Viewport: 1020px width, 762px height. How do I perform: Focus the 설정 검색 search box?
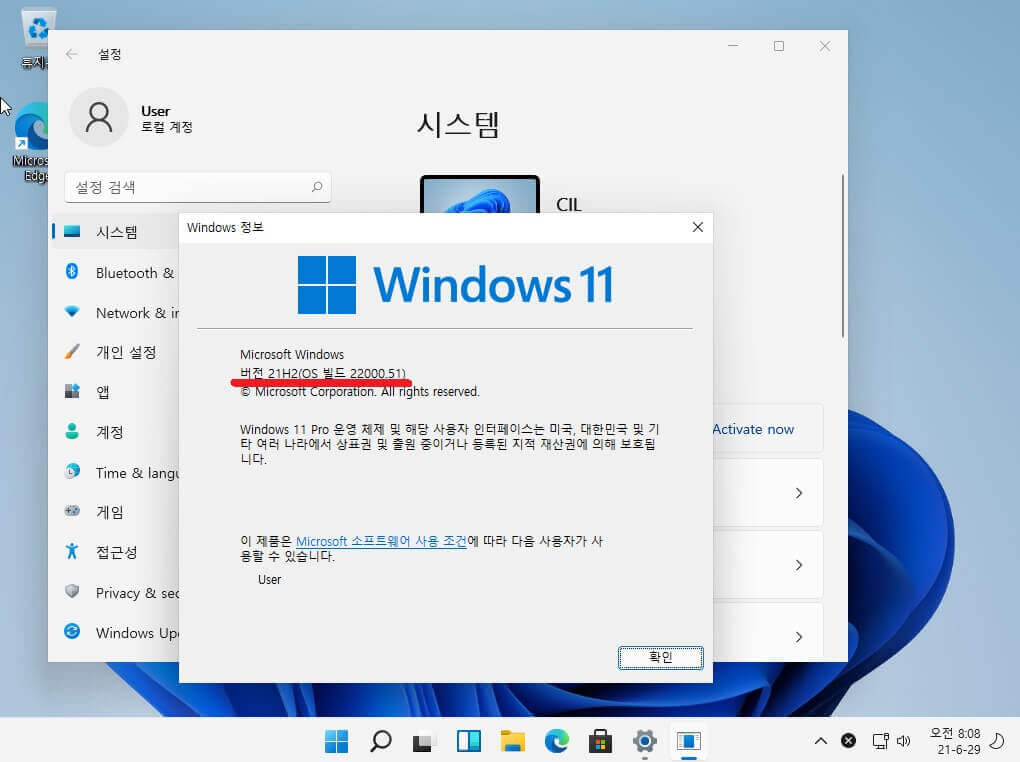pyautogui.click(x=198, y=187)
